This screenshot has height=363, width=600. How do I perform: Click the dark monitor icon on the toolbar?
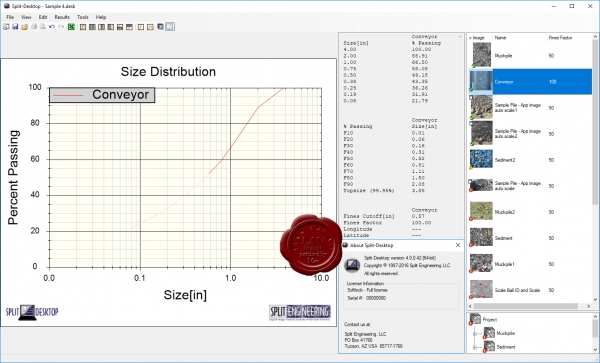pos(160,27)
